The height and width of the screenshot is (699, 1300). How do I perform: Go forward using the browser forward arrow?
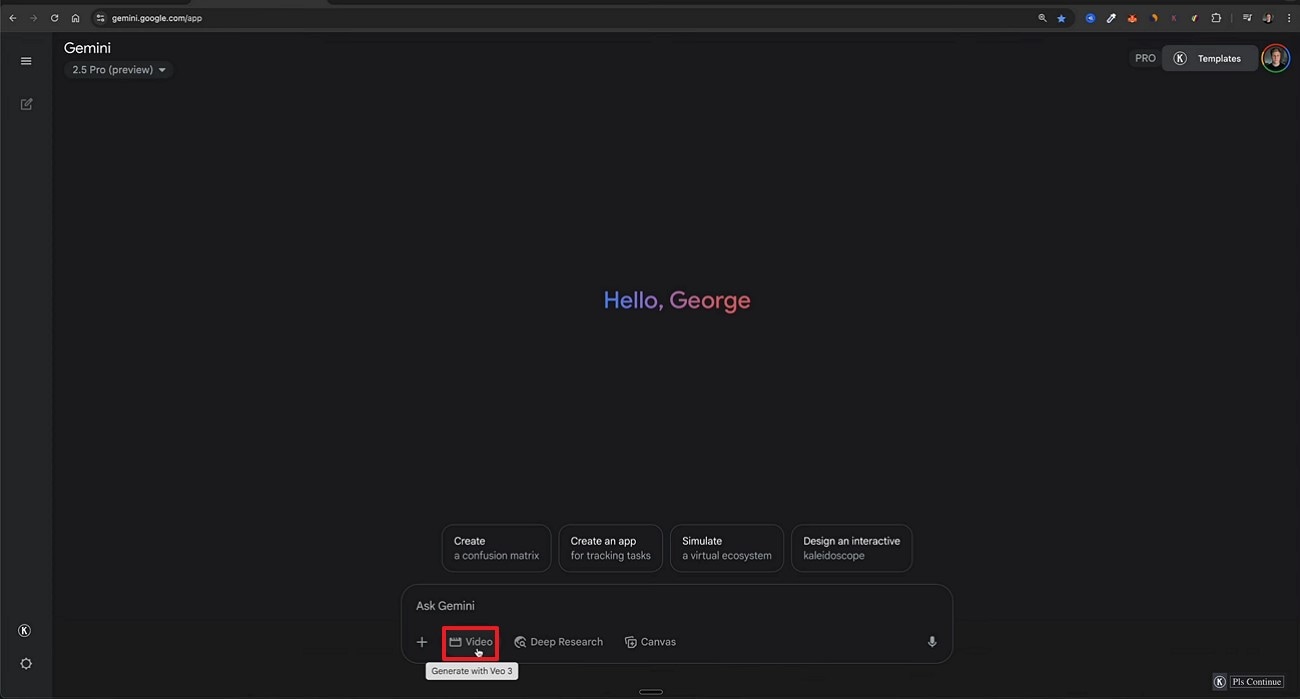click(x=33, y=18)
